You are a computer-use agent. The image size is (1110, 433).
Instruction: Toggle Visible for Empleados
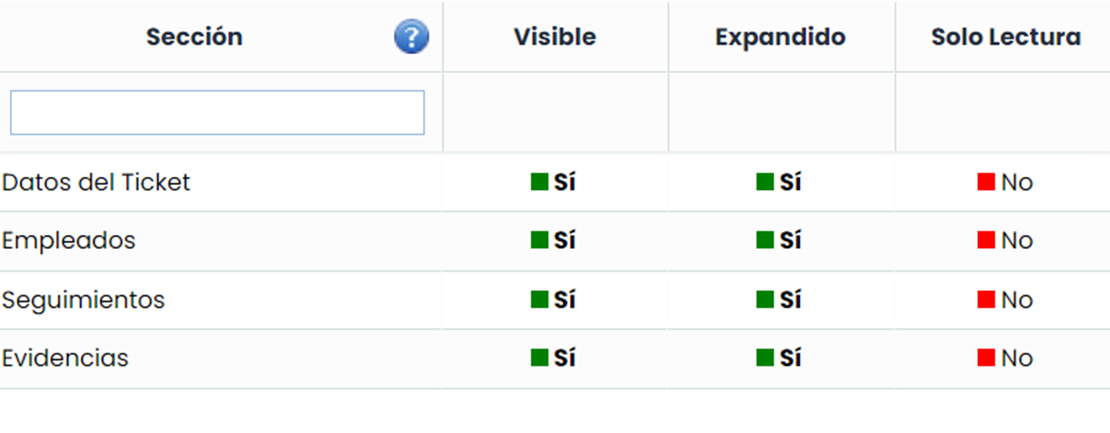(x=553, y=241)
